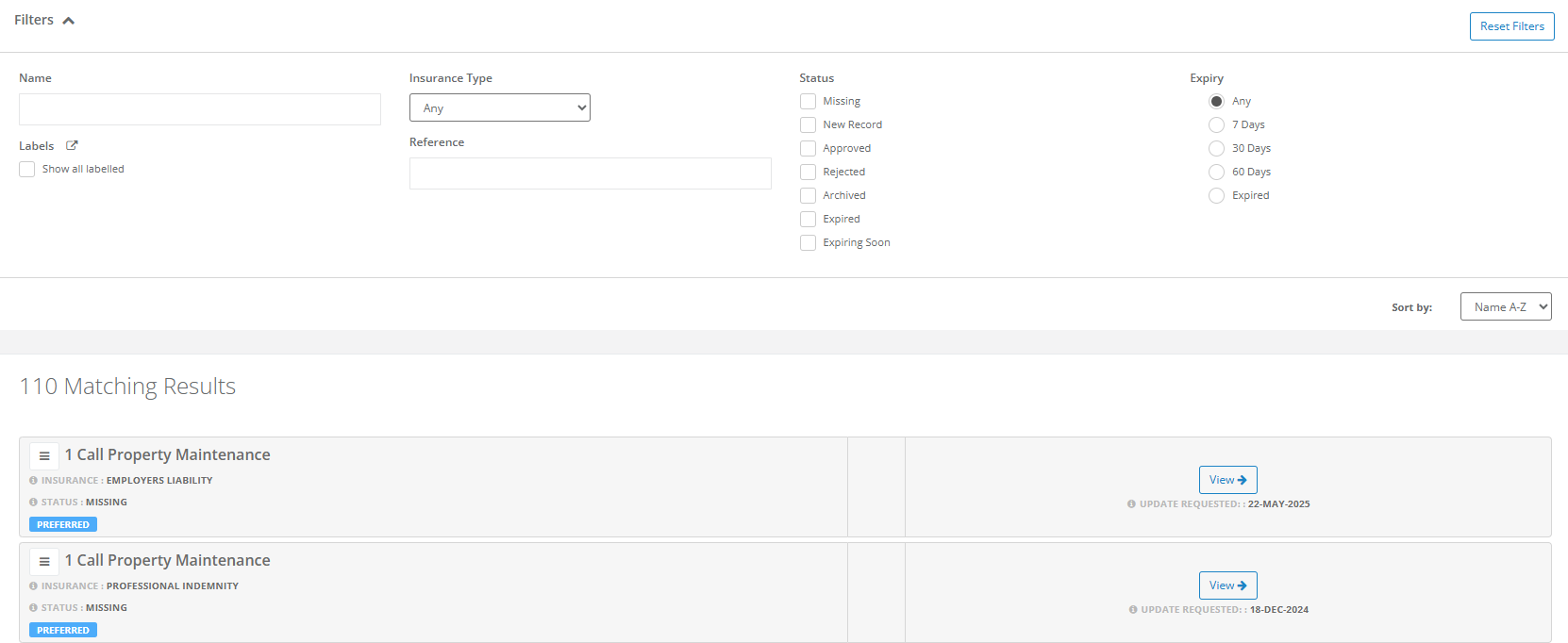Click info icon beside Update Requested 18-Dec-2024

point(1133,610)
